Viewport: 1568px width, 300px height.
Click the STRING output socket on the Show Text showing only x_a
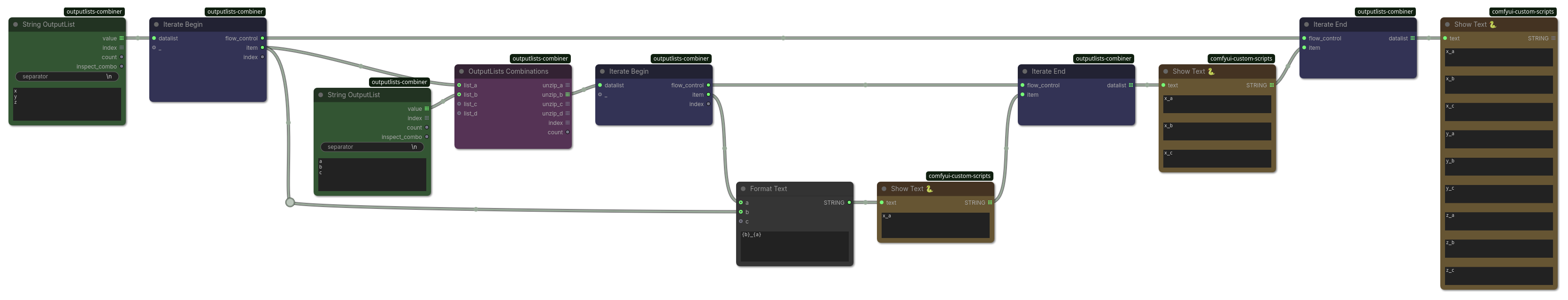[990, 203]
